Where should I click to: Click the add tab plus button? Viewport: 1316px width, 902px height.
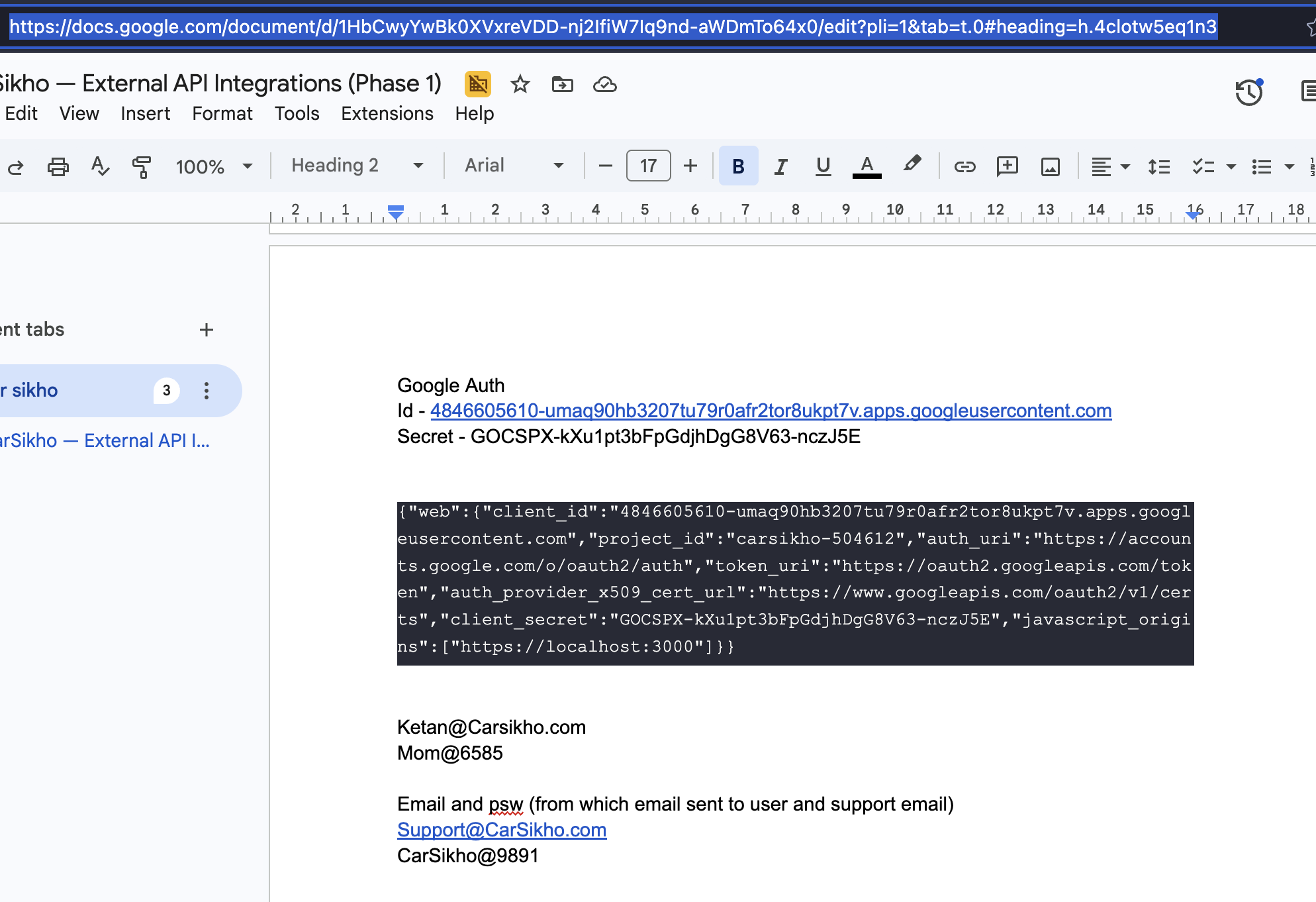[x=207, y=330]
